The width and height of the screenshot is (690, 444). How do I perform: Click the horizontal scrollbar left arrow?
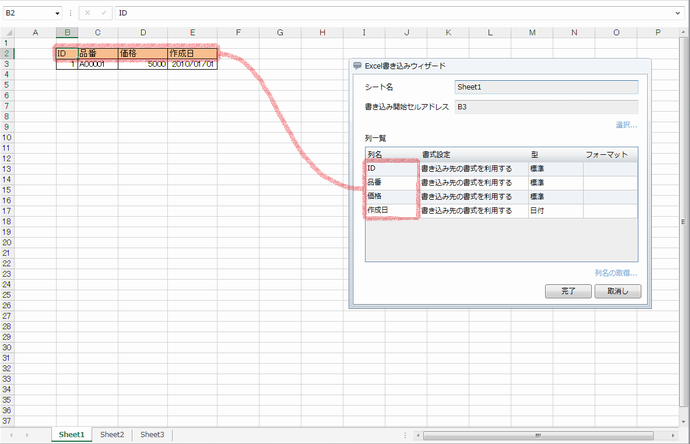[x=418, y=436]
